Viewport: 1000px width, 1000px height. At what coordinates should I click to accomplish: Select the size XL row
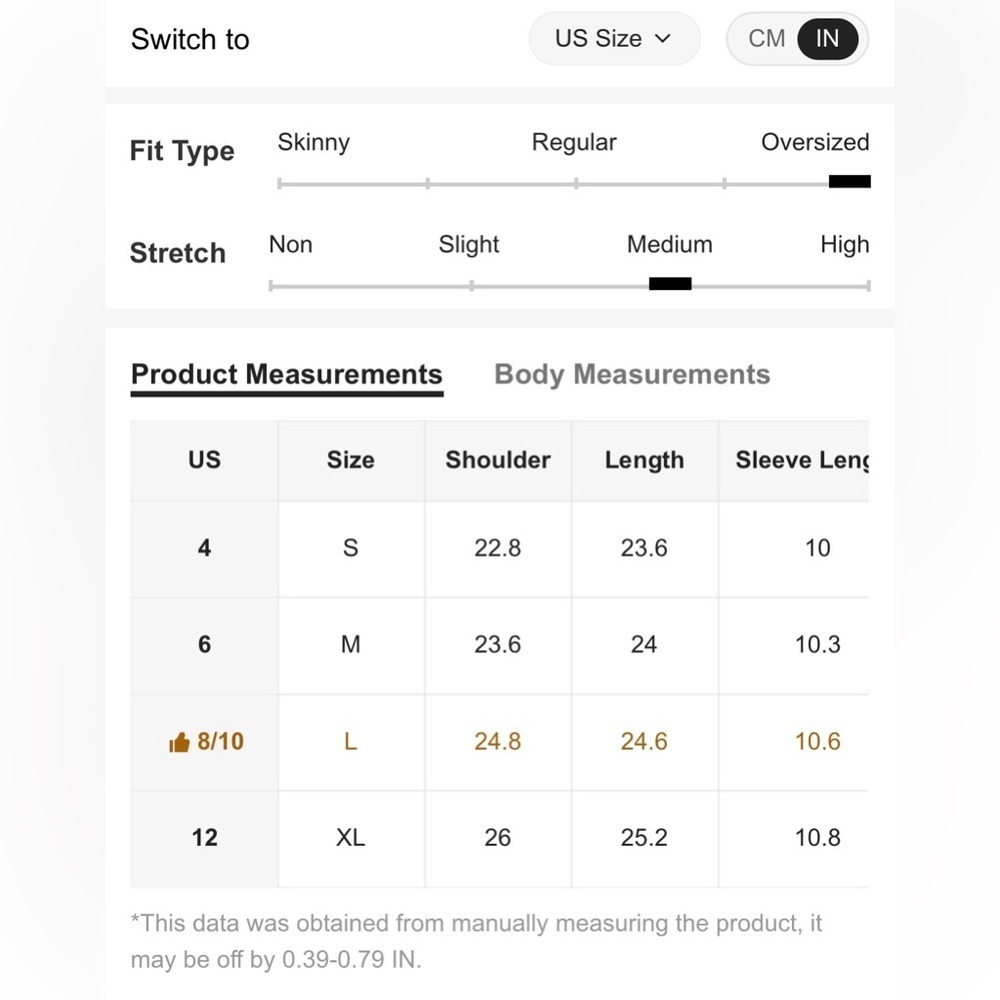coord(499,839)
